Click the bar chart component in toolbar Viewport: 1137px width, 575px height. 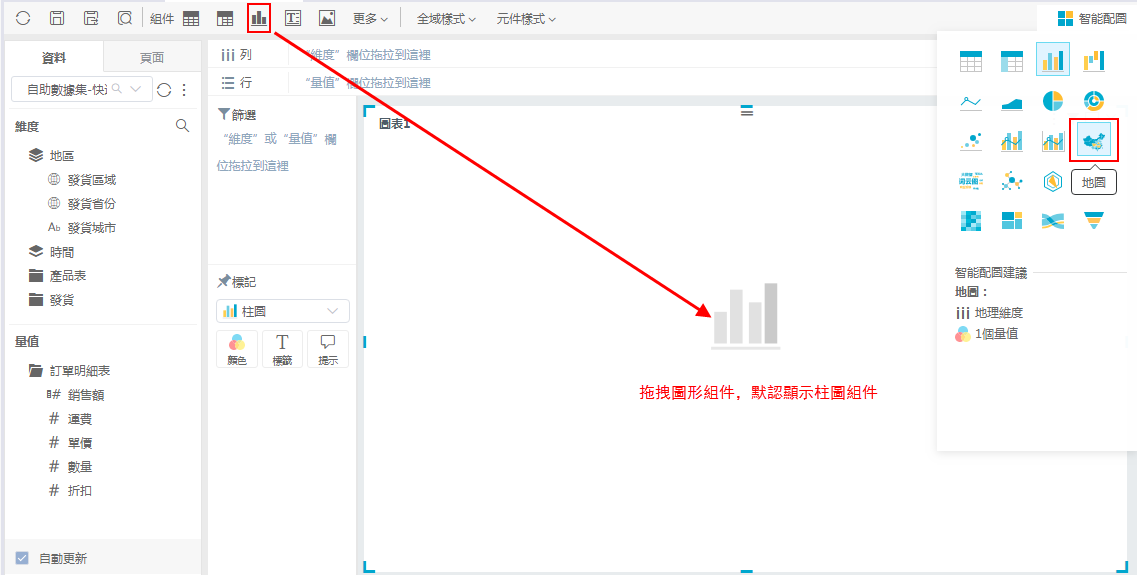coord(259,18)
